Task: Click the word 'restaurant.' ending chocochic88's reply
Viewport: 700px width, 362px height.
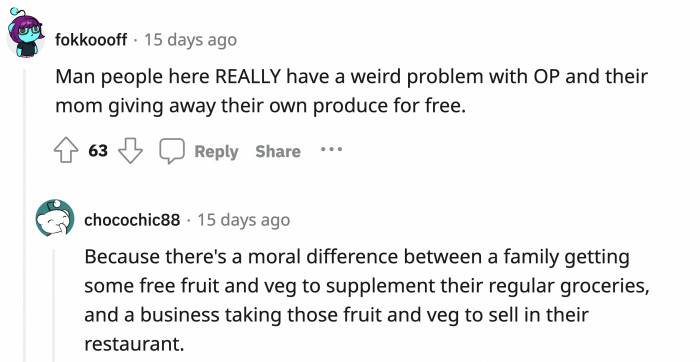Action: point(134,344)
